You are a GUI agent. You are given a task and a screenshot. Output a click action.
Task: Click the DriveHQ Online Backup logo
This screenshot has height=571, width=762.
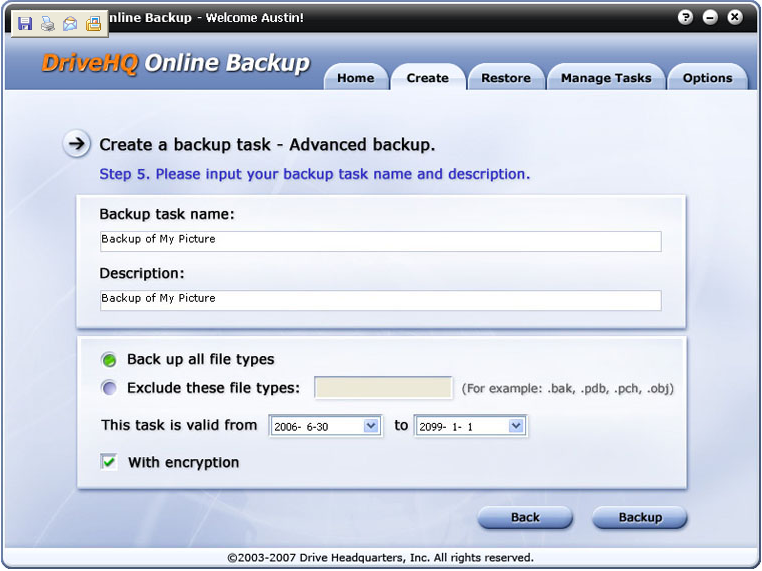(x=175, y=63)
